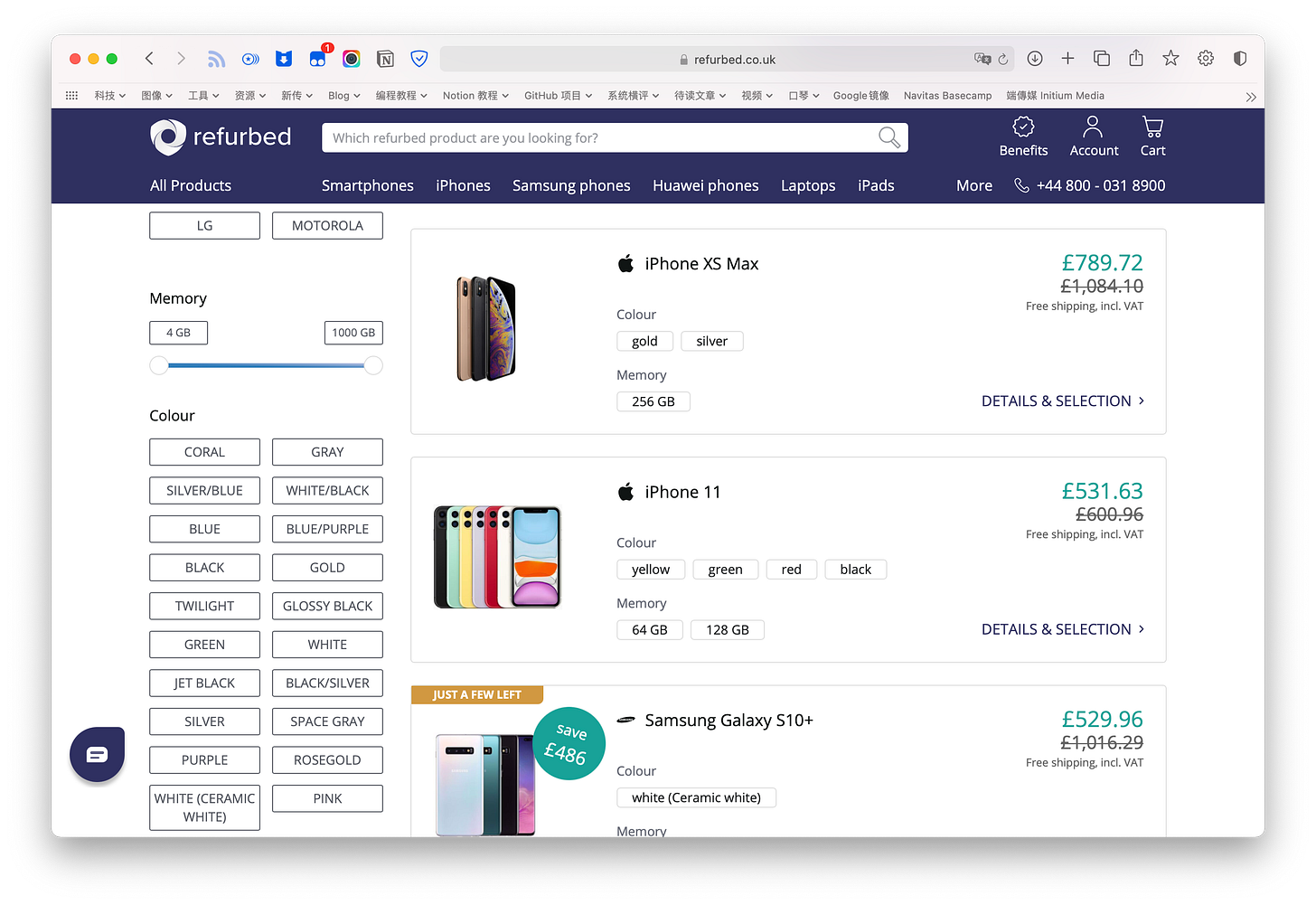Click the left memory slider handle
Viewport: 1316px width, 905px height.
pyautogui.click(x=159, y=365)
